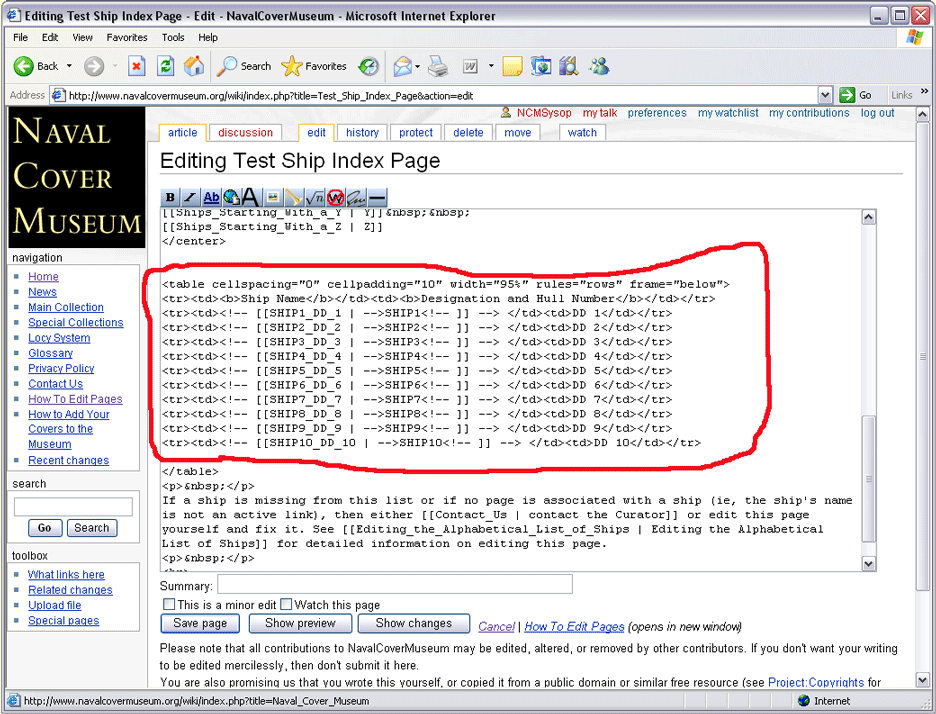936x714 pixels.
Task: Click the Print toolbar icon
Action: (437, 66)
